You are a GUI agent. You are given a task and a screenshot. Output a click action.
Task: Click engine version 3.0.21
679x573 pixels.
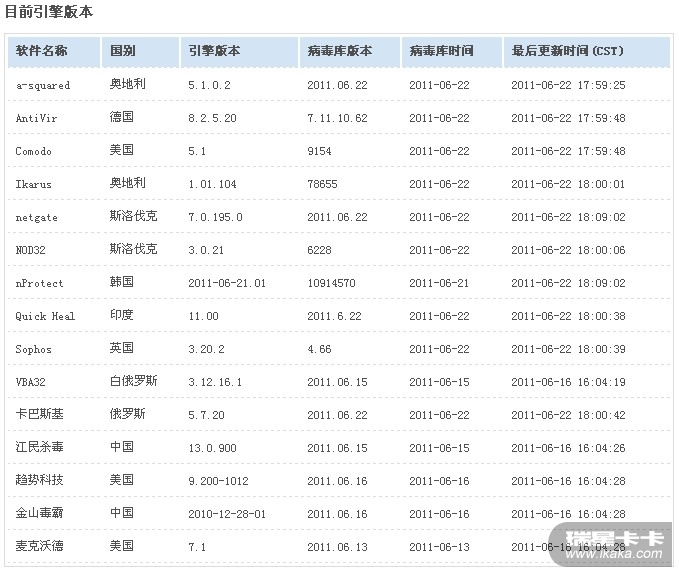[206, 250]
